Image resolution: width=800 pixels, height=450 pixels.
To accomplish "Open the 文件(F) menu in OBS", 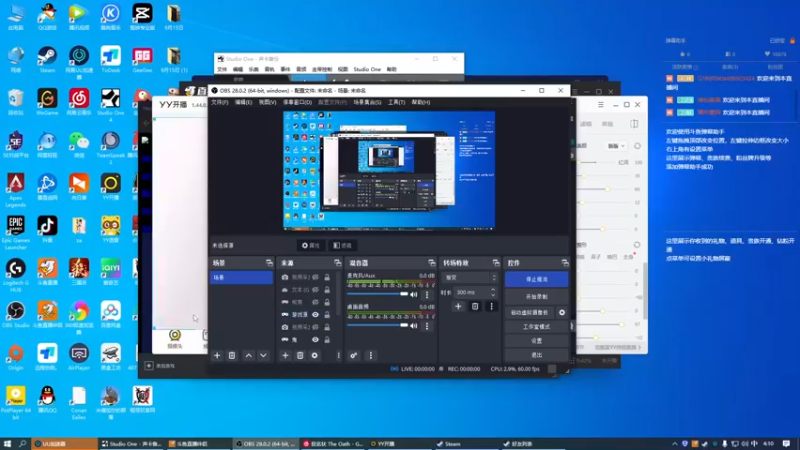I will [x=220, y=103].
